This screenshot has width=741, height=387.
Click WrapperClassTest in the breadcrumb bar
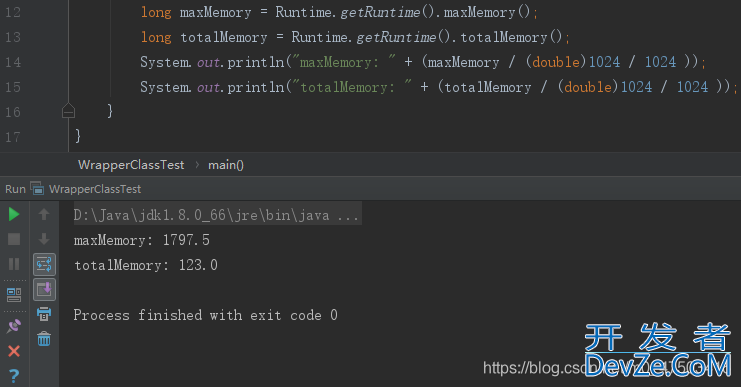(x=131, y=165)
